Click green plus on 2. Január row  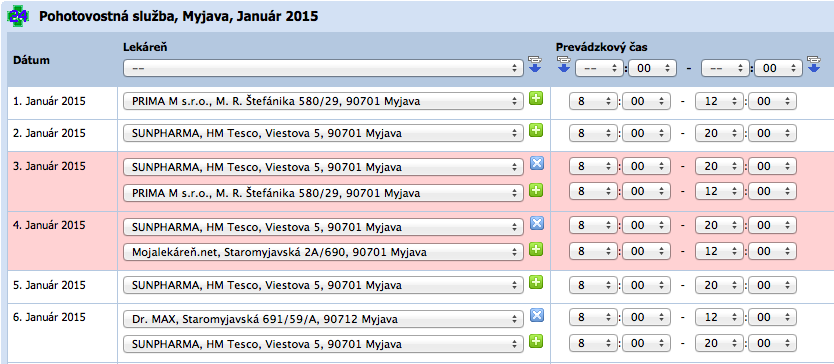pos(536,130)
